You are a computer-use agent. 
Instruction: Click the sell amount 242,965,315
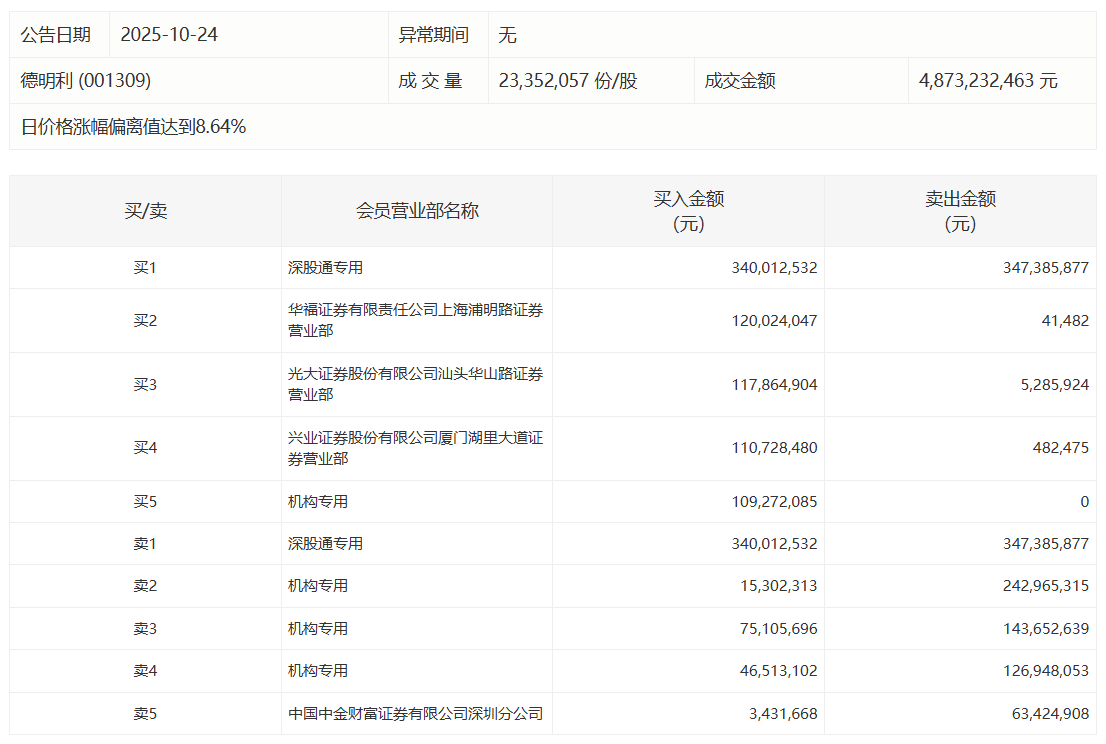(1038, 586)
